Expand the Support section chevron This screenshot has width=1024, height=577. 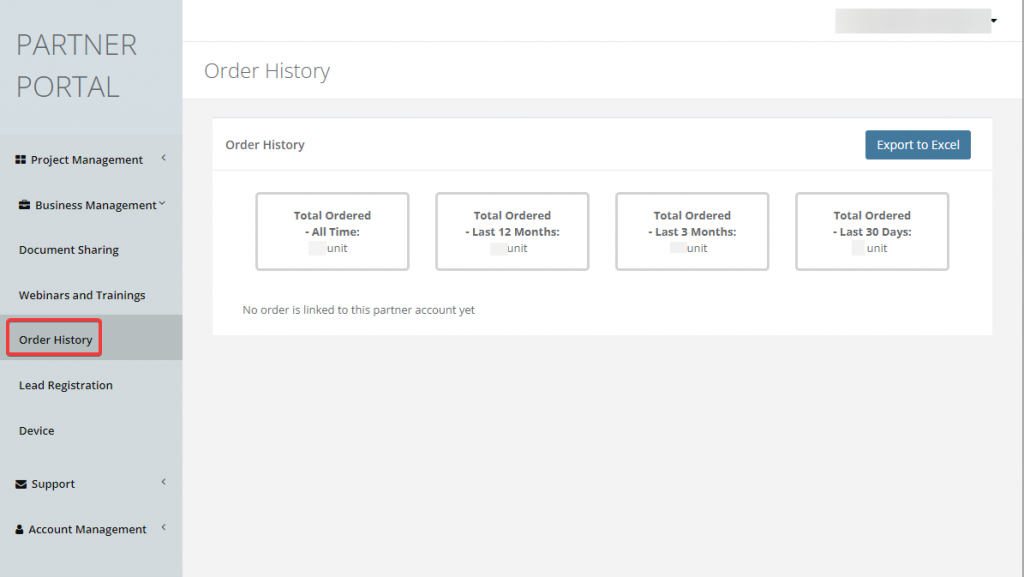[x=163, y=482]
